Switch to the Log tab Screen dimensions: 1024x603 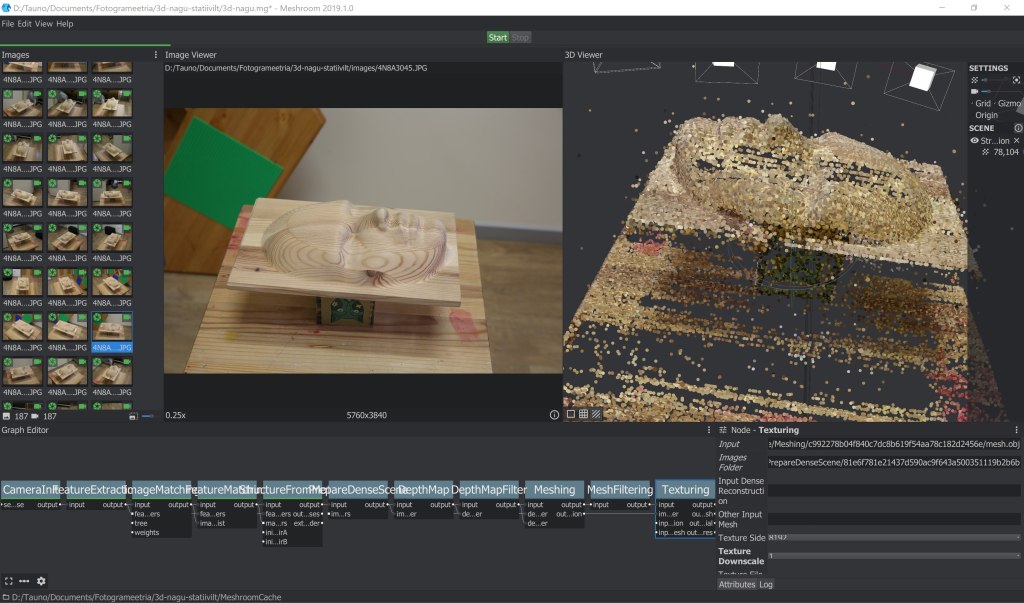766,584
